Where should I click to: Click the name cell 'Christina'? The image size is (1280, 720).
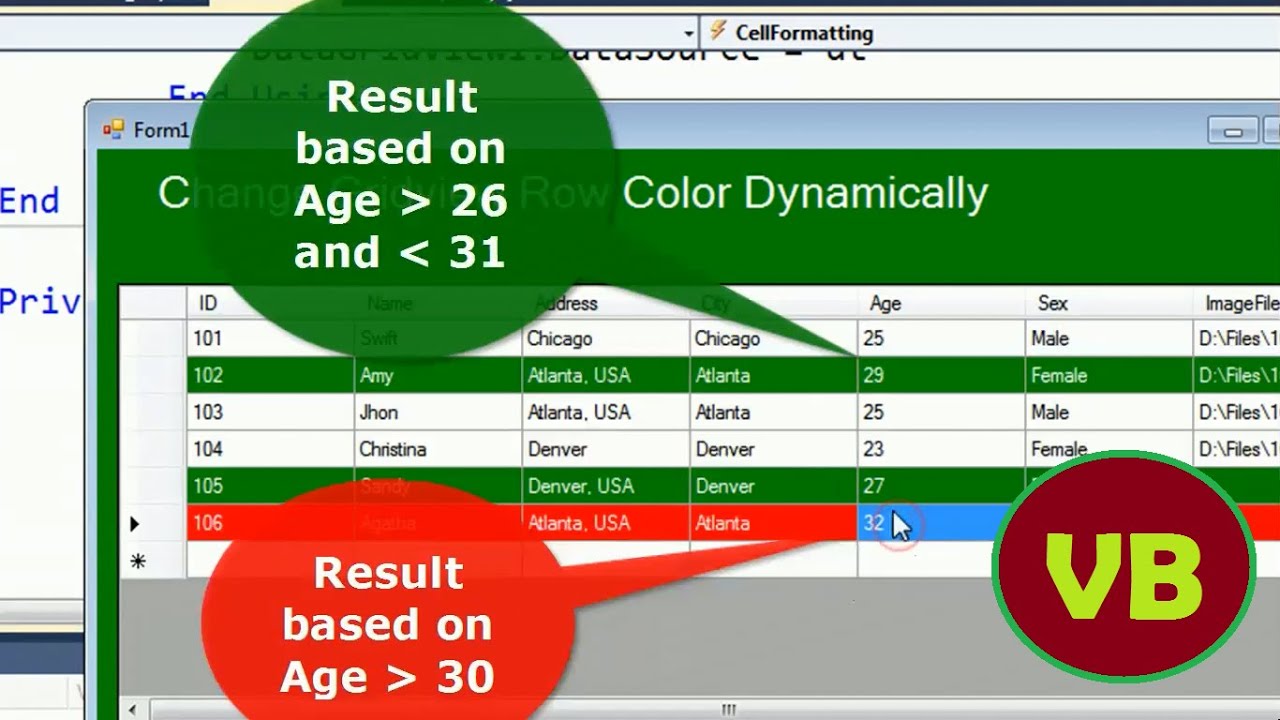[x=438, y=450]
